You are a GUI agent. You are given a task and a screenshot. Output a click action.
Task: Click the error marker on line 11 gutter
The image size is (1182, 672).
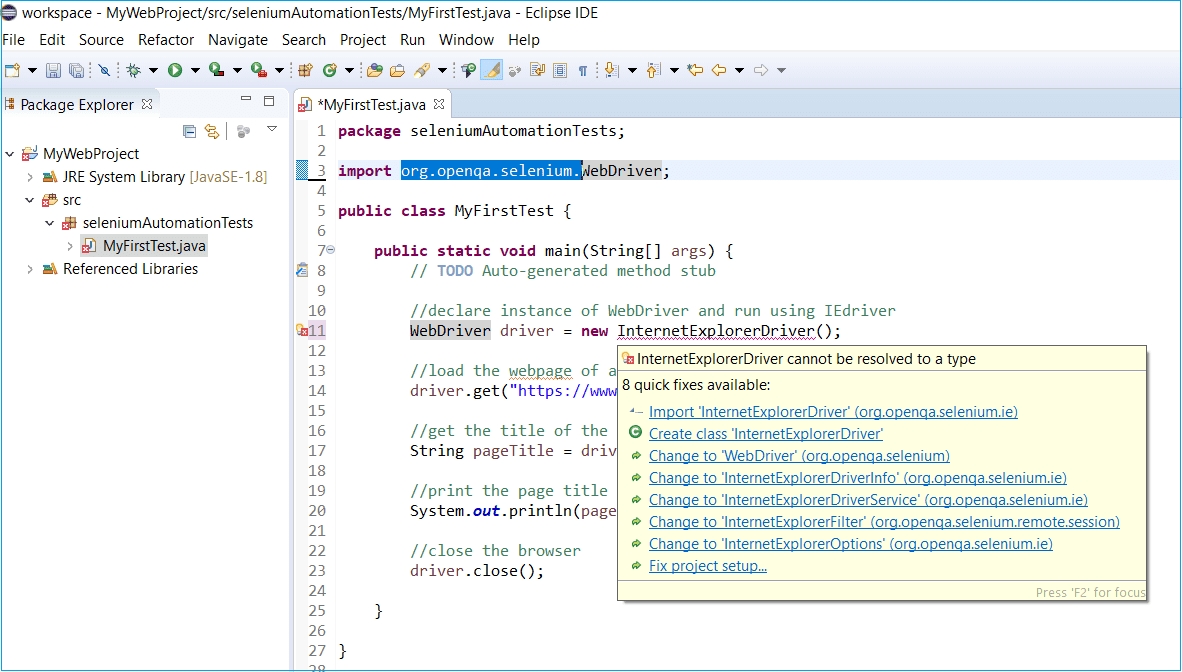pos(306,330)
